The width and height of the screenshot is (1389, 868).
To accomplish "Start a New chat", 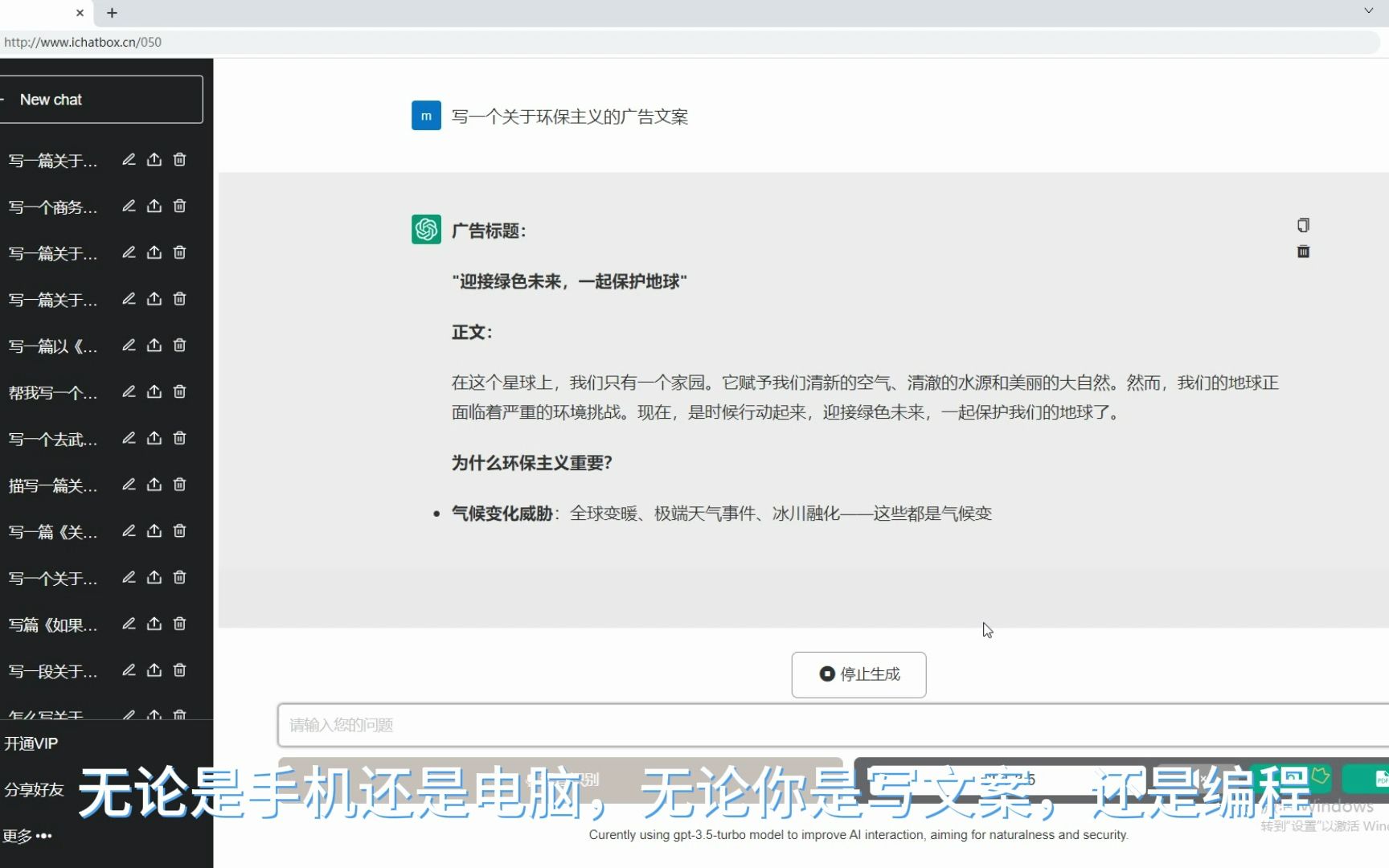I will [x=100, y=100].
